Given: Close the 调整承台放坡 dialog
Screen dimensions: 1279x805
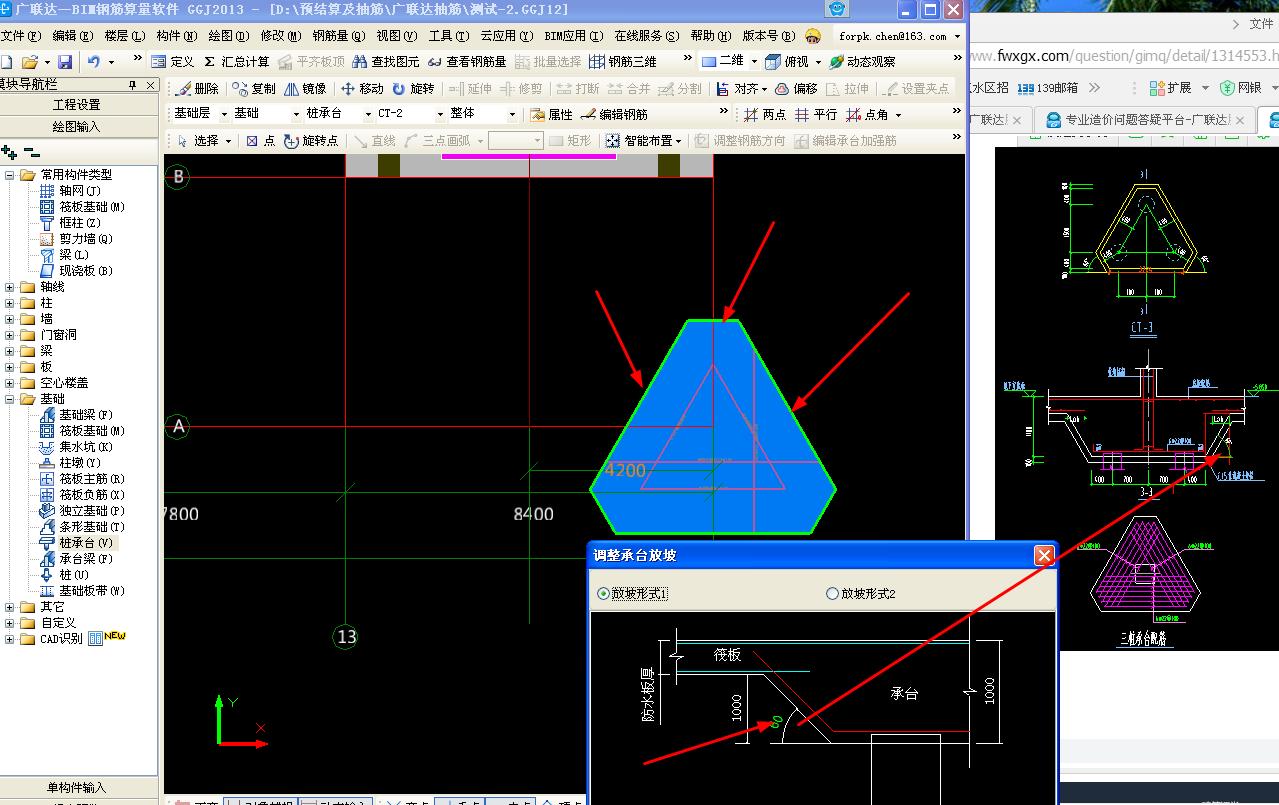Looking at the screenshot, I should tap(1044, 555).
